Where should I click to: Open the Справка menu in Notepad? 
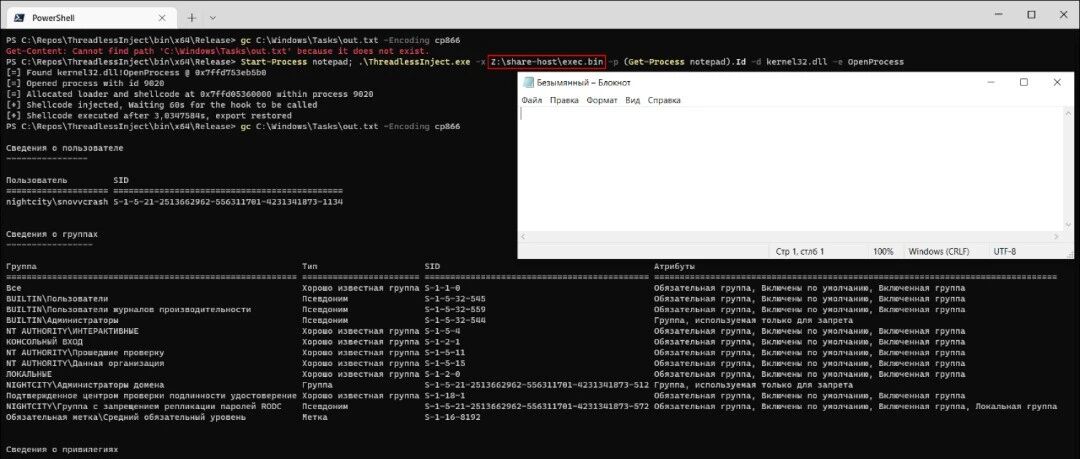[664, 100]
